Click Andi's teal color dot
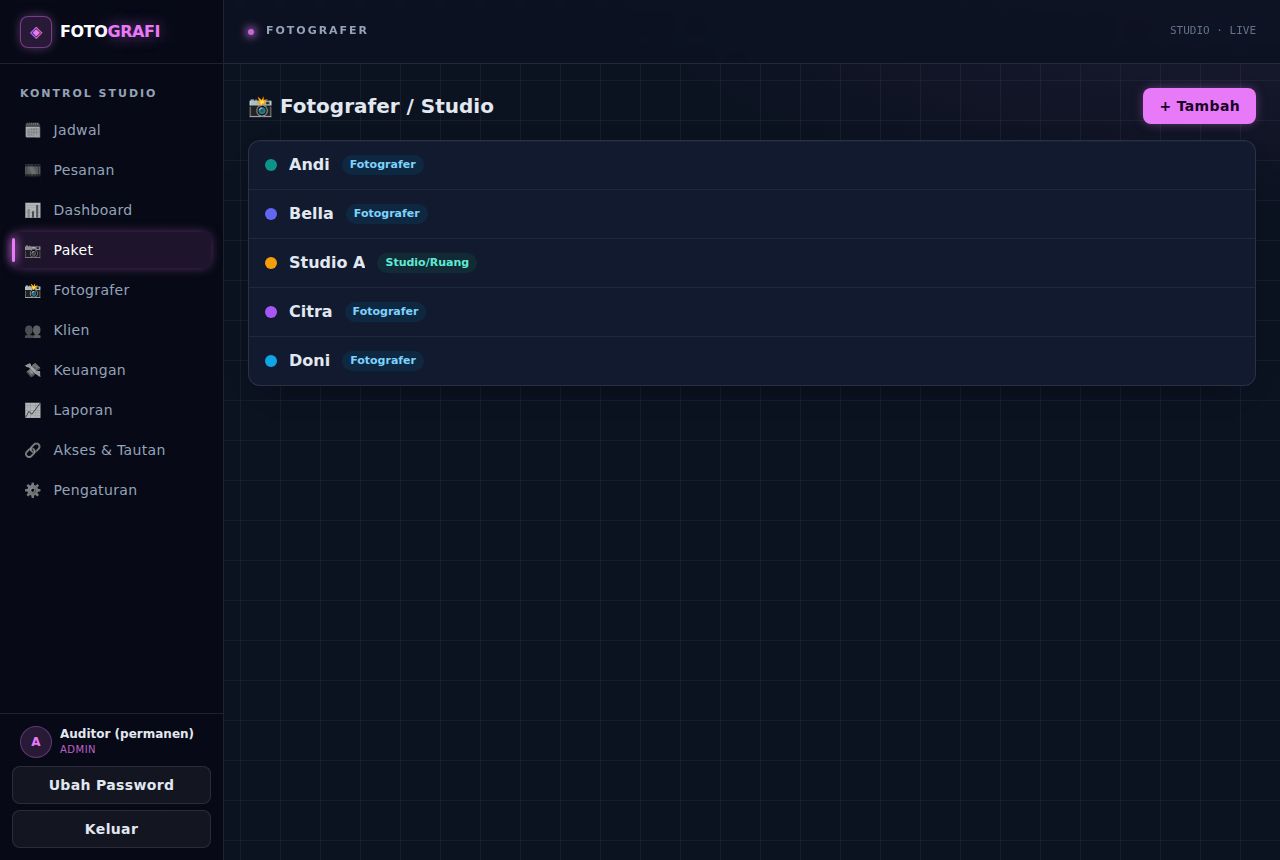Viewport: 1280px width, 860px height. tap(271, 165)
